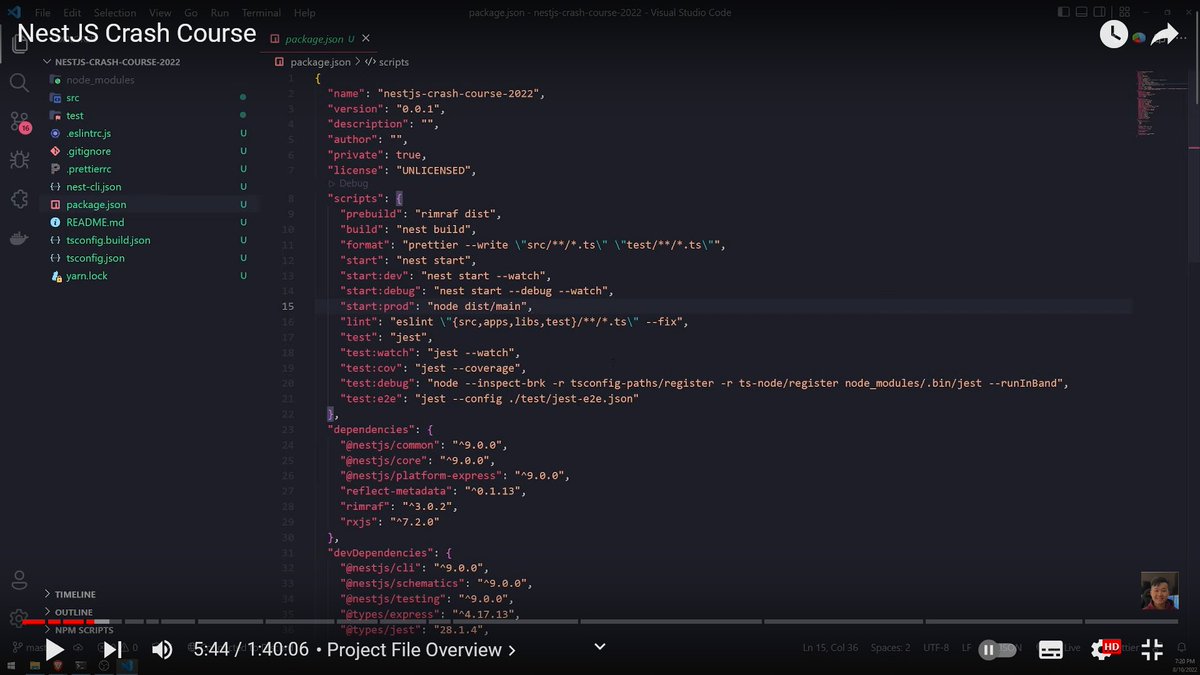
Task: Open the Project File Overview chapter list
Action: click(x=421, y=650)
